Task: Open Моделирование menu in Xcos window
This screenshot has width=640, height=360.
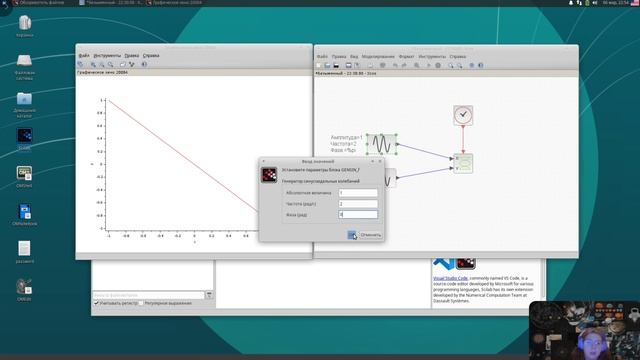Action: (x=378, y=57)
